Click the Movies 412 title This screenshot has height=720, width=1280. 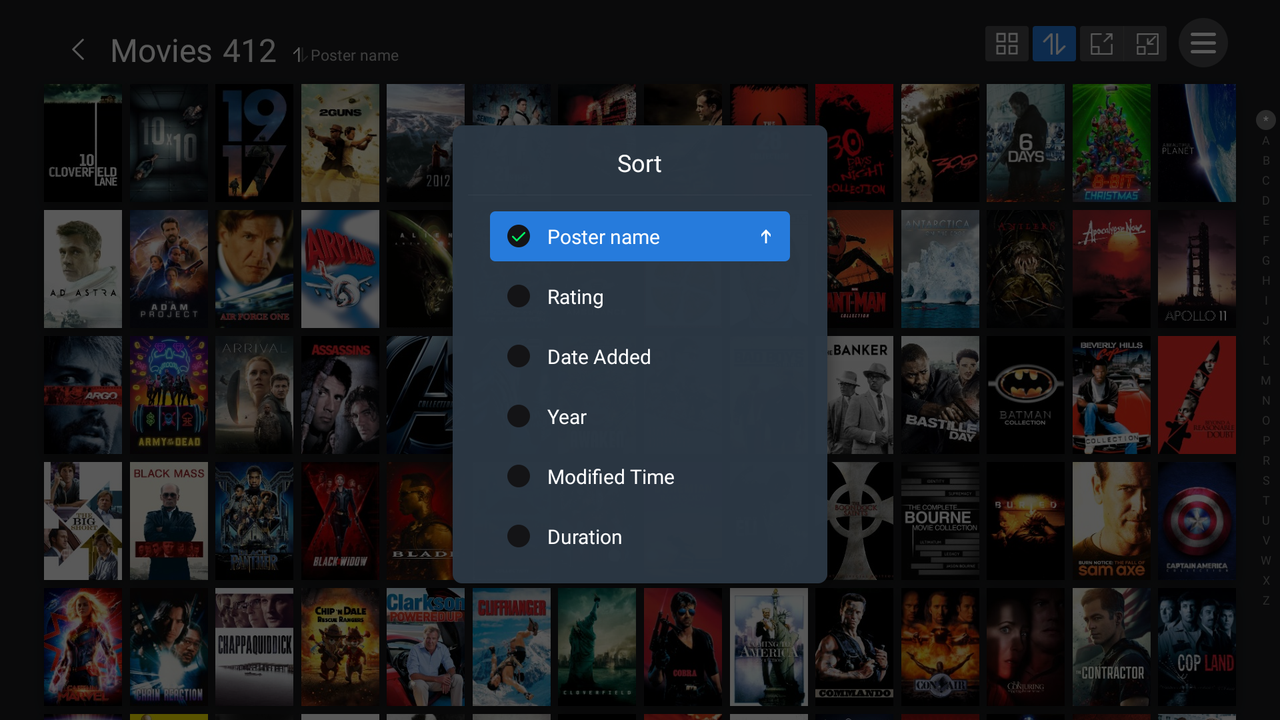coord(193,51)
